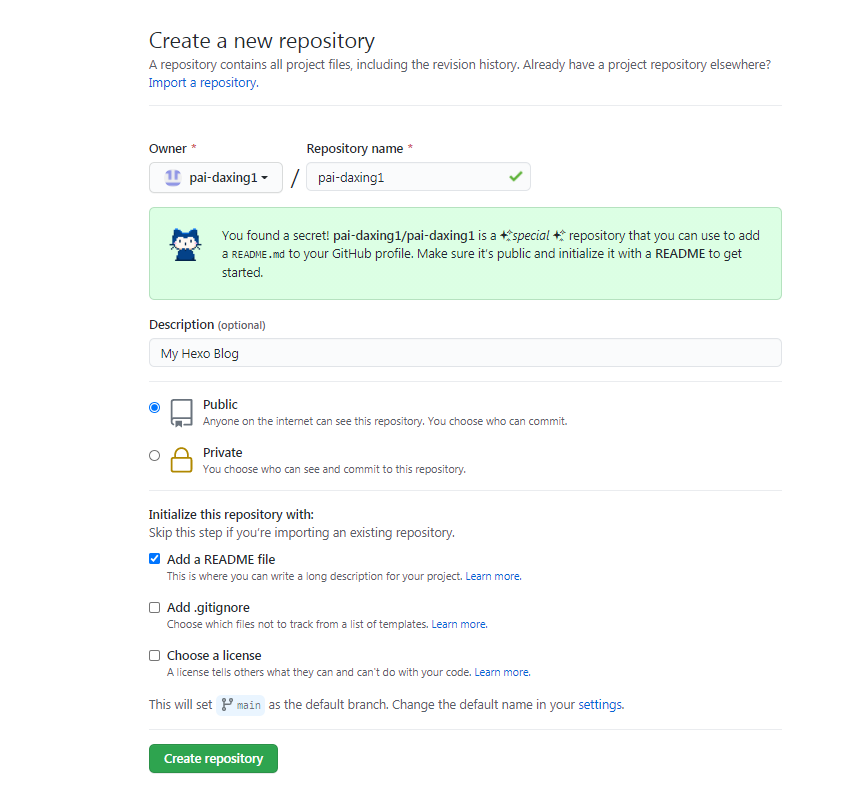
Task: Click the Initialize this repository with heading
Action: [231, 514]
